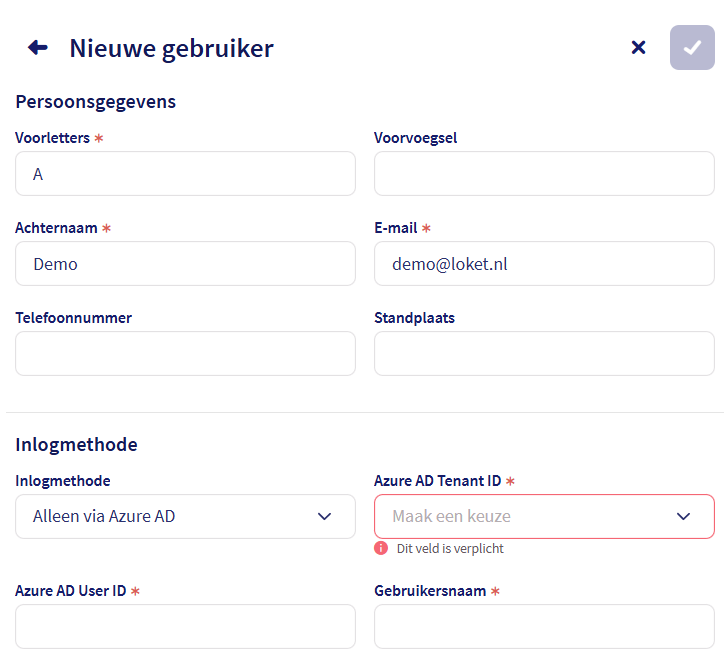Click the Azure AD Tenant ID label text

pos(438,481)
